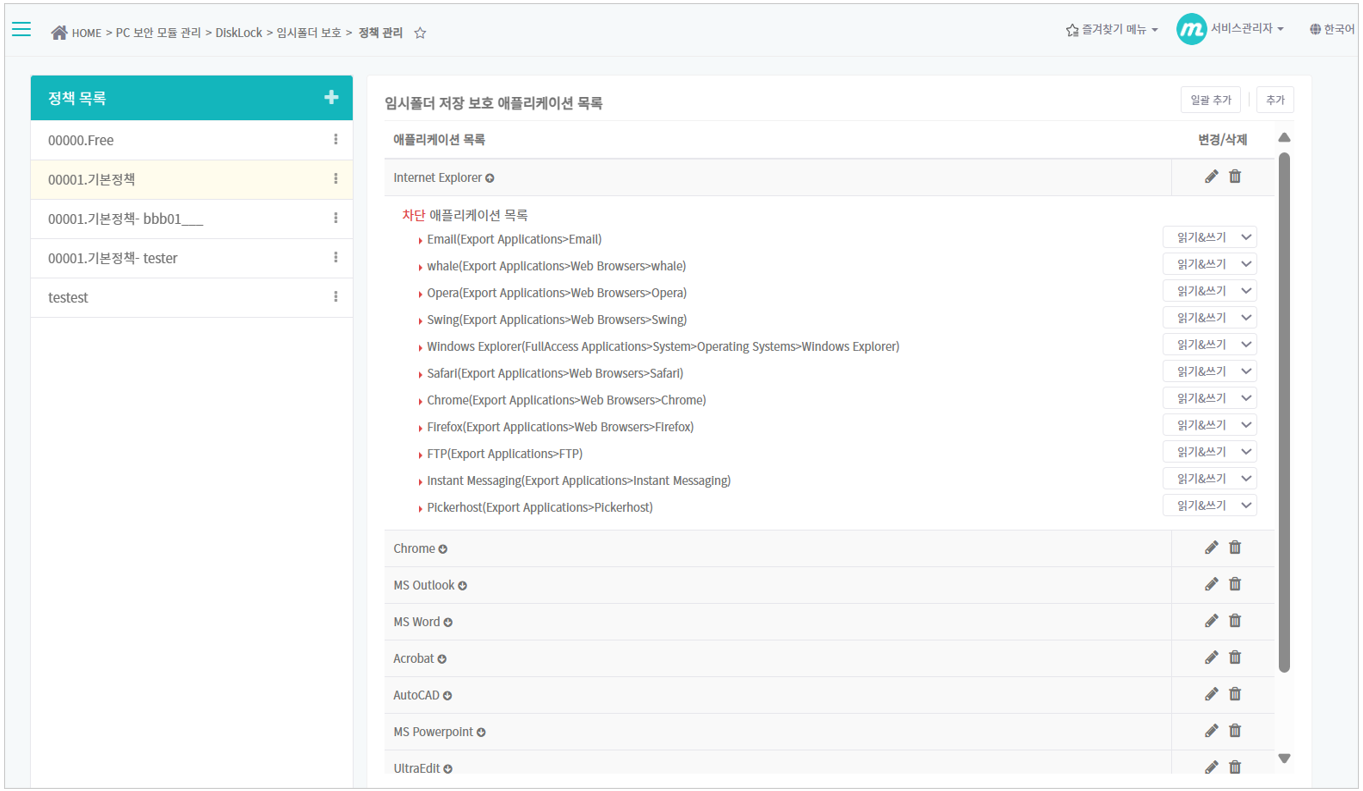Open the hamburger menu
The height and width of the screenshot is (791, 1363).
pos(21,29)
